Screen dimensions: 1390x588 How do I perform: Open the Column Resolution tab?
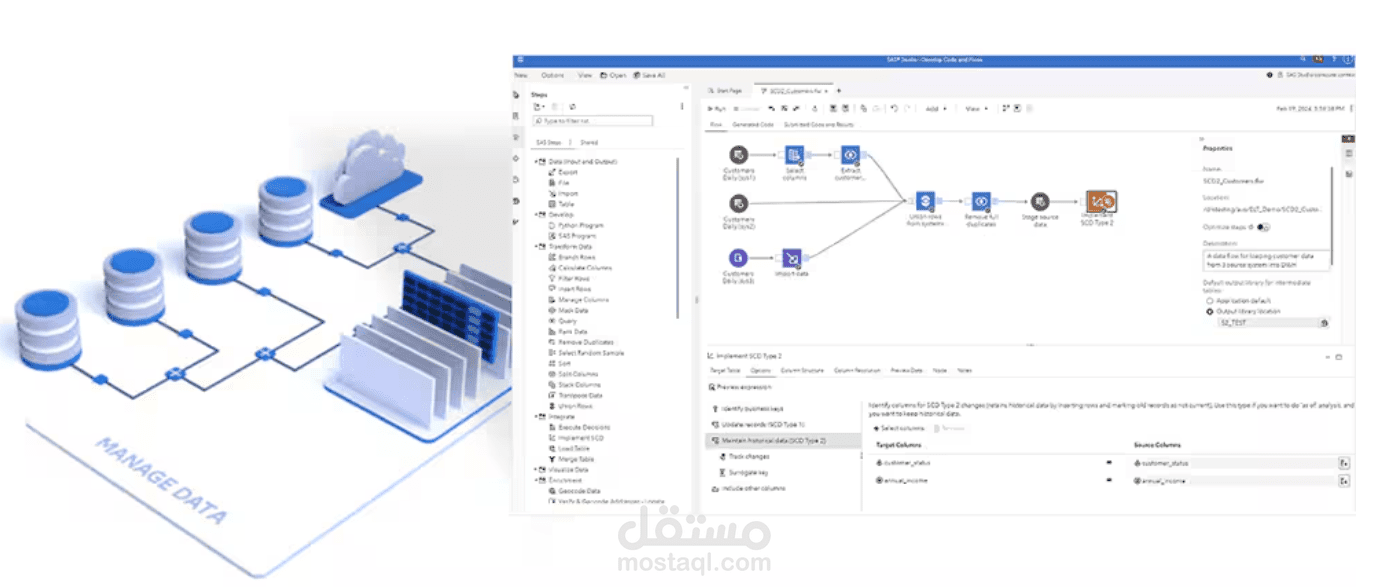tap(857, 370)
